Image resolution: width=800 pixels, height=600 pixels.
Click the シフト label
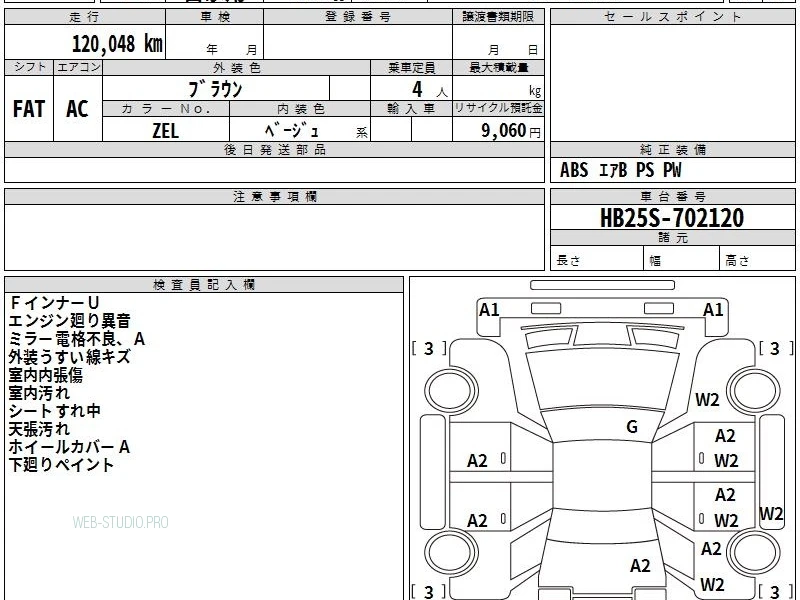(x=29, y=67)
